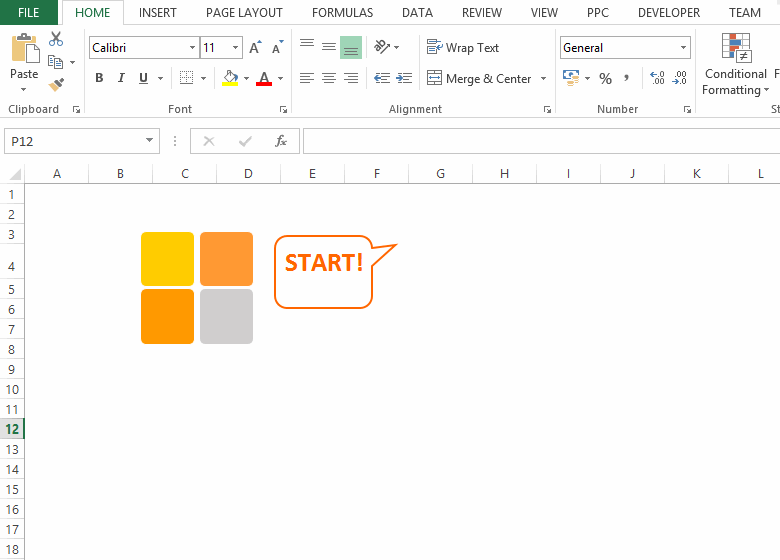The height and width of the screenshot is (560, 780).
Task: Decrease decimal places
Action: [679, 78]
